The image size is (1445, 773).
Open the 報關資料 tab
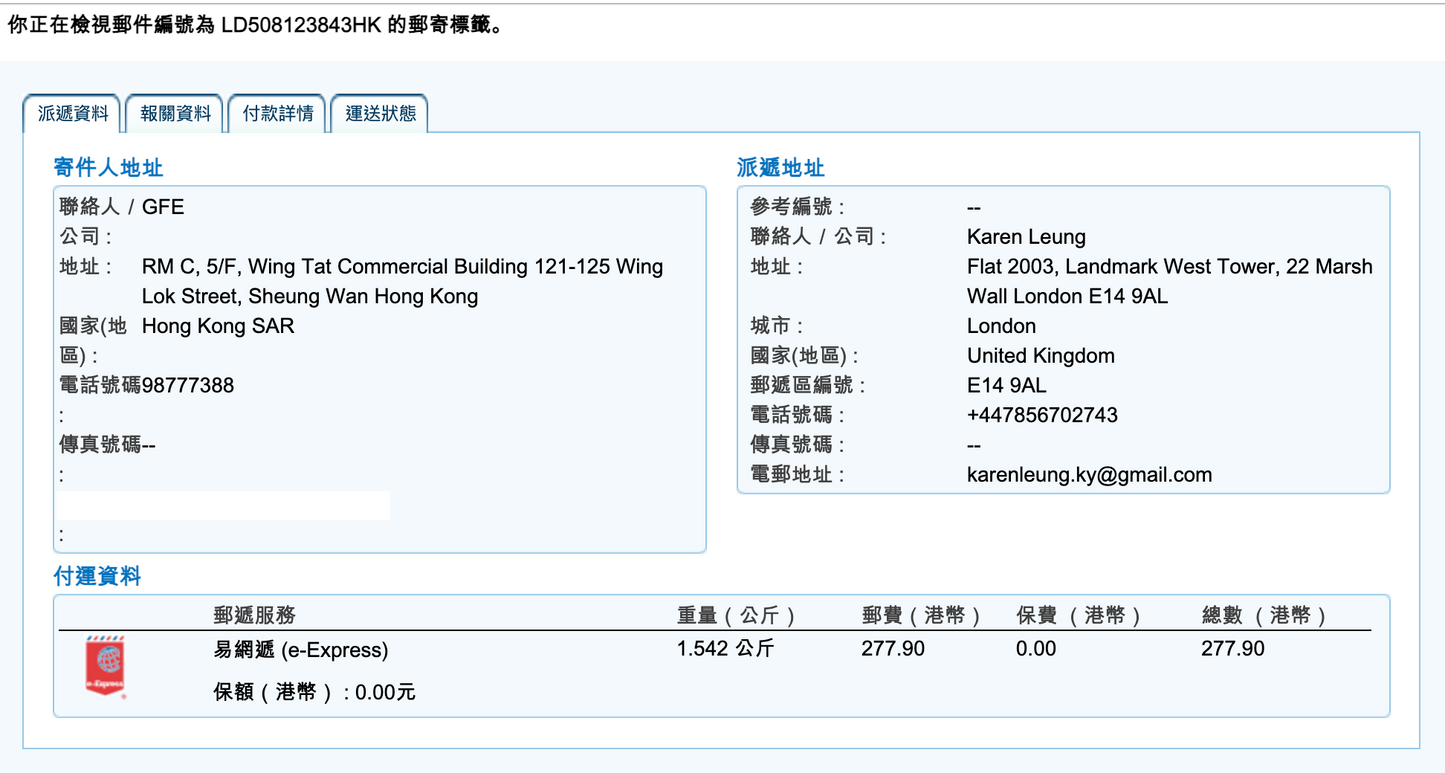click(175, 114)
